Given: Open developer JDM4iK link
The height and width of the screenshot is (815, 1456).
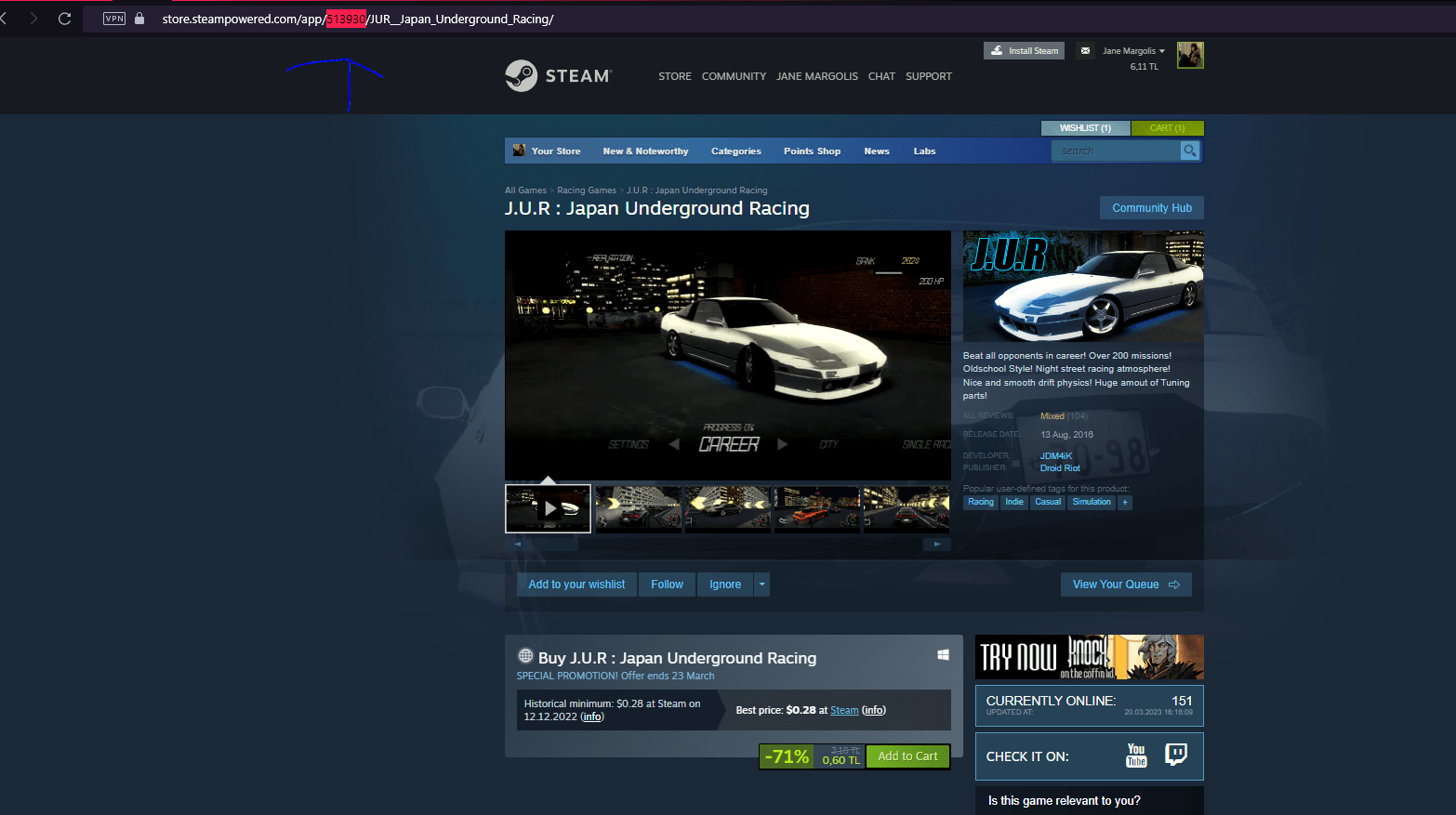Looking at the screenshot, I should pos(1056,456).
